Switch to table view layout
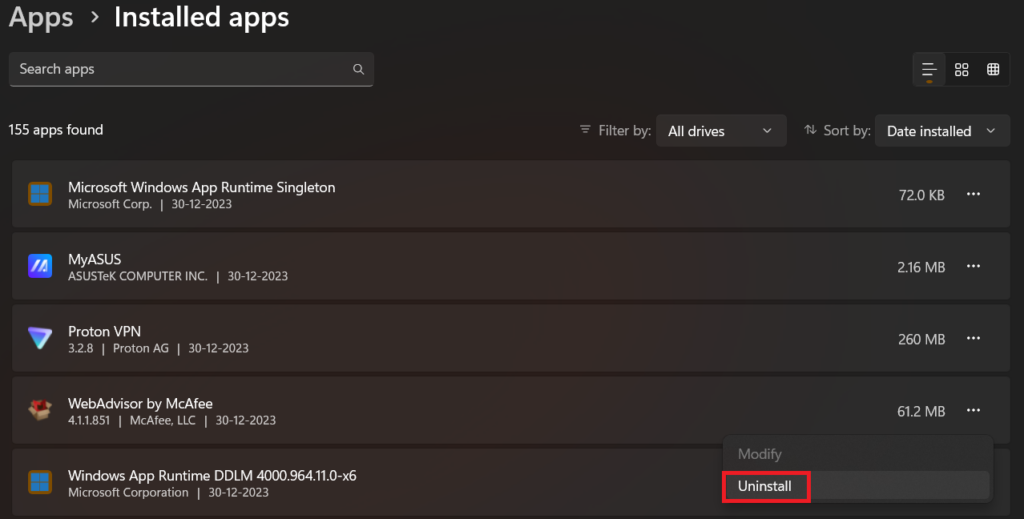 pos(993,70)
